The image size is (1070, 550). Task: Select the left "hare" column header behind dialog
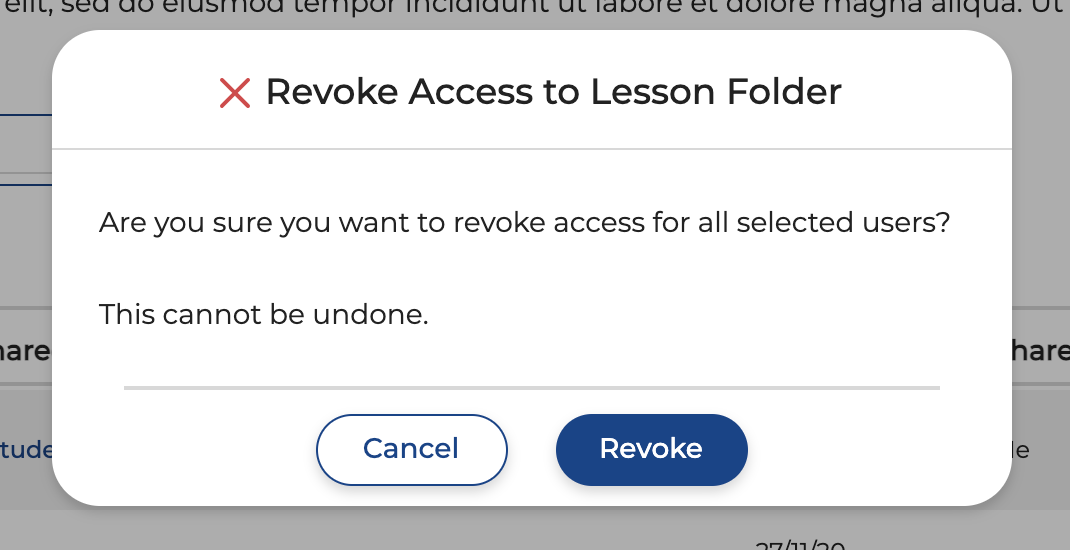click(x=25, y=351)
